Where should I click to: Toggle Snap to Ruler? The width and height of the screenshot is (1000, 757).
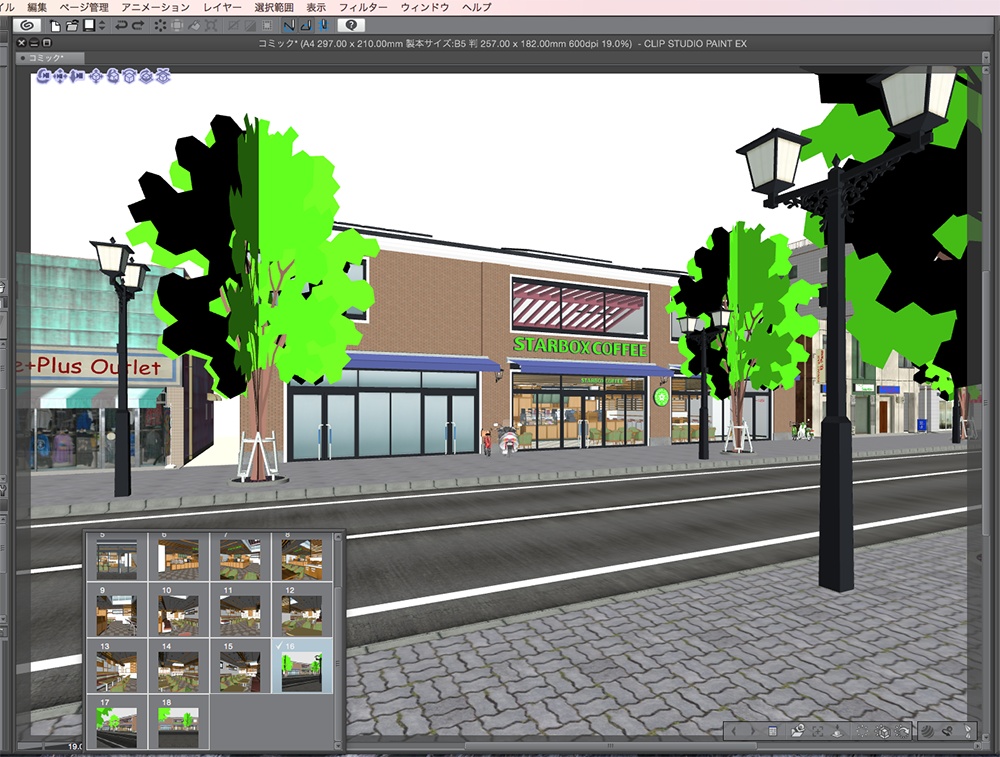pos(290,26)
